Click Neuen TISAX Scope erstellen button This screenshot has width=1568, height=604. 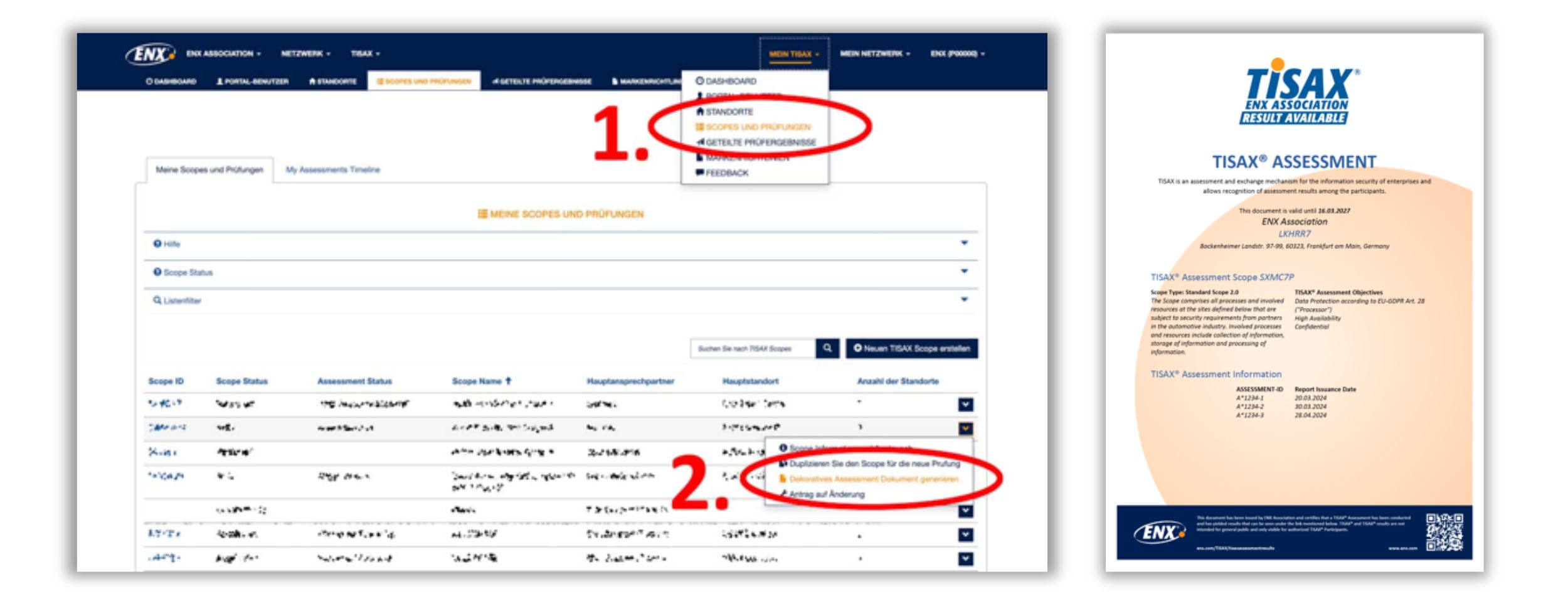point(911,348)
